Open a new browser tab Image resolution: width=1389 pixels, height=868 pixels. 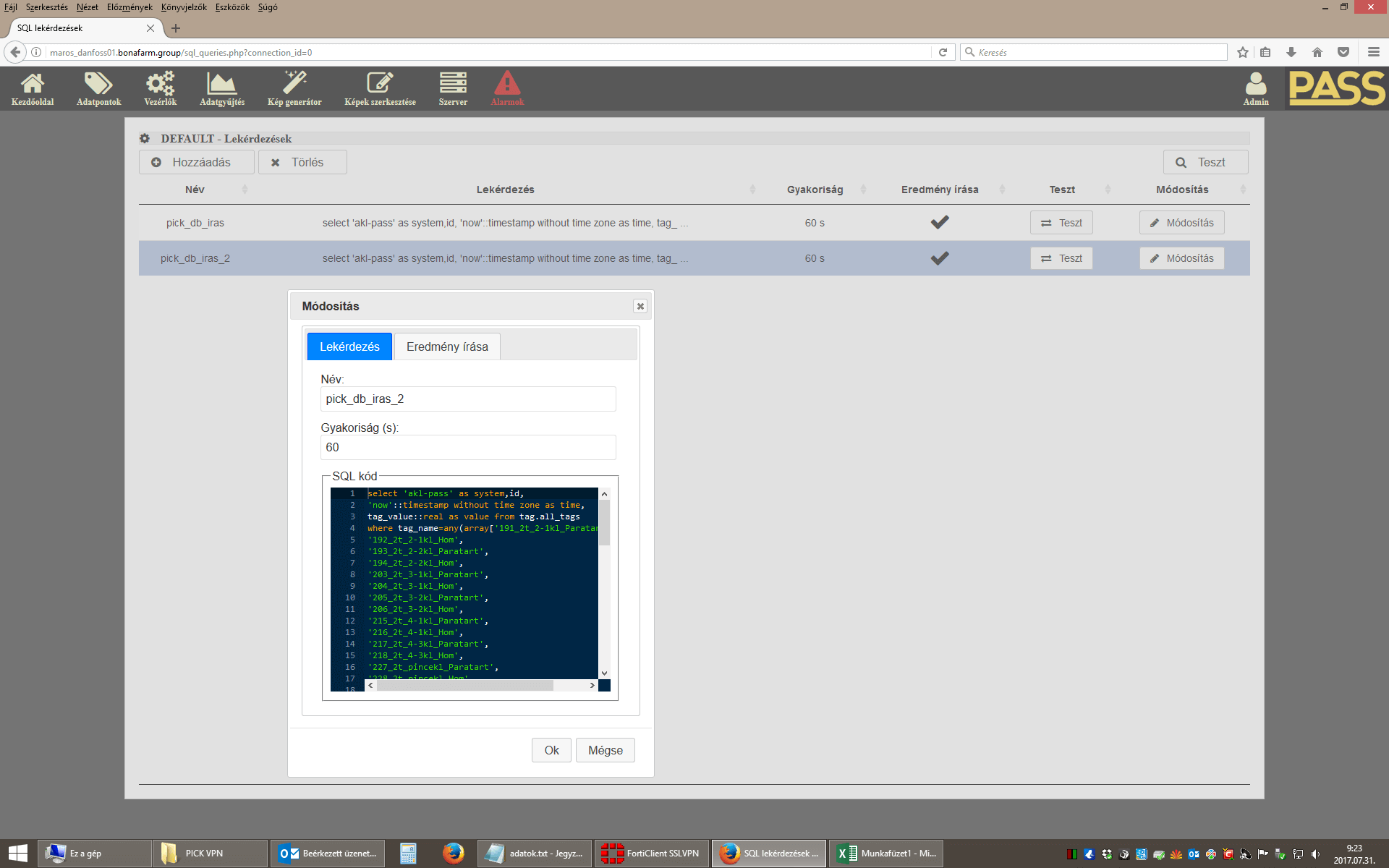pos(176,28)
